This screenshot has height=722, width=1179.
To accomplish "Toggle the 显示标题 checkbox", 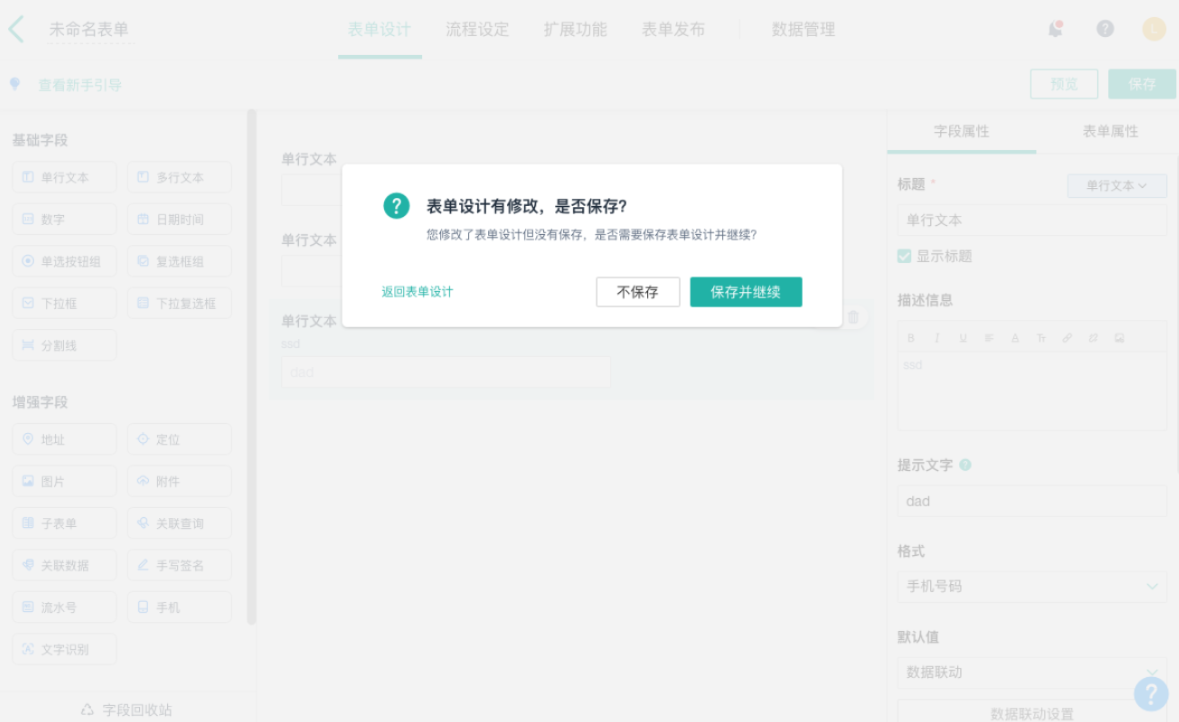I will click(905, 256).
